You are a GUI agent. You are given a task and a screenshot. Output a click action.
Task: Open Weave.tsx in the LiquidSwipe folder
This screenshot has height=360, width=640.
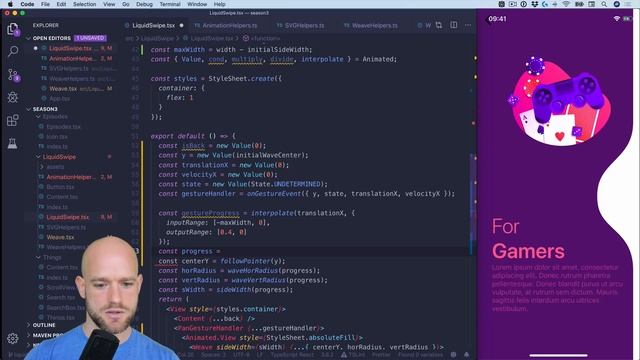pyautogui.click(x=60, y=237)
